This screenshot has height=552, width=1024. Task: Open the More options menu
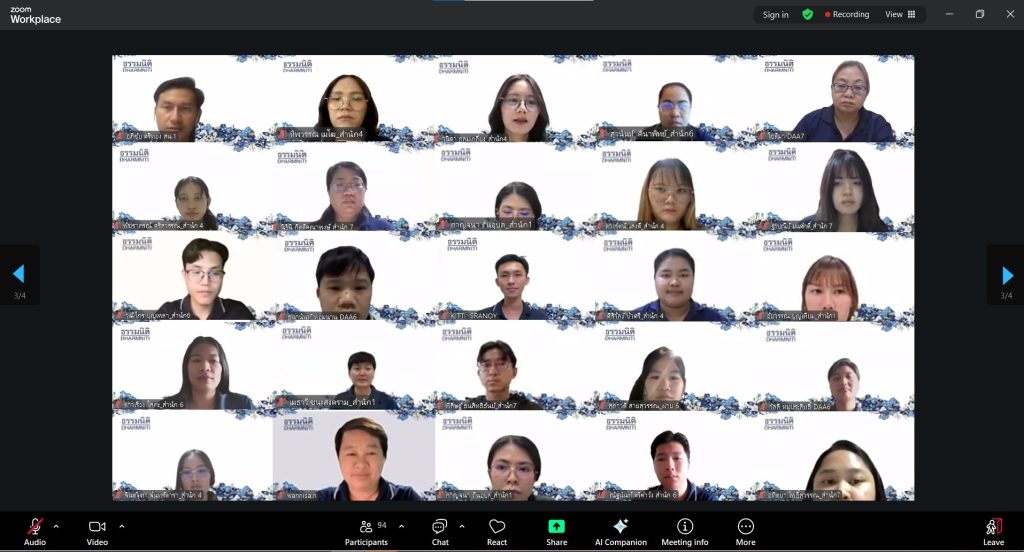[745, 527]
